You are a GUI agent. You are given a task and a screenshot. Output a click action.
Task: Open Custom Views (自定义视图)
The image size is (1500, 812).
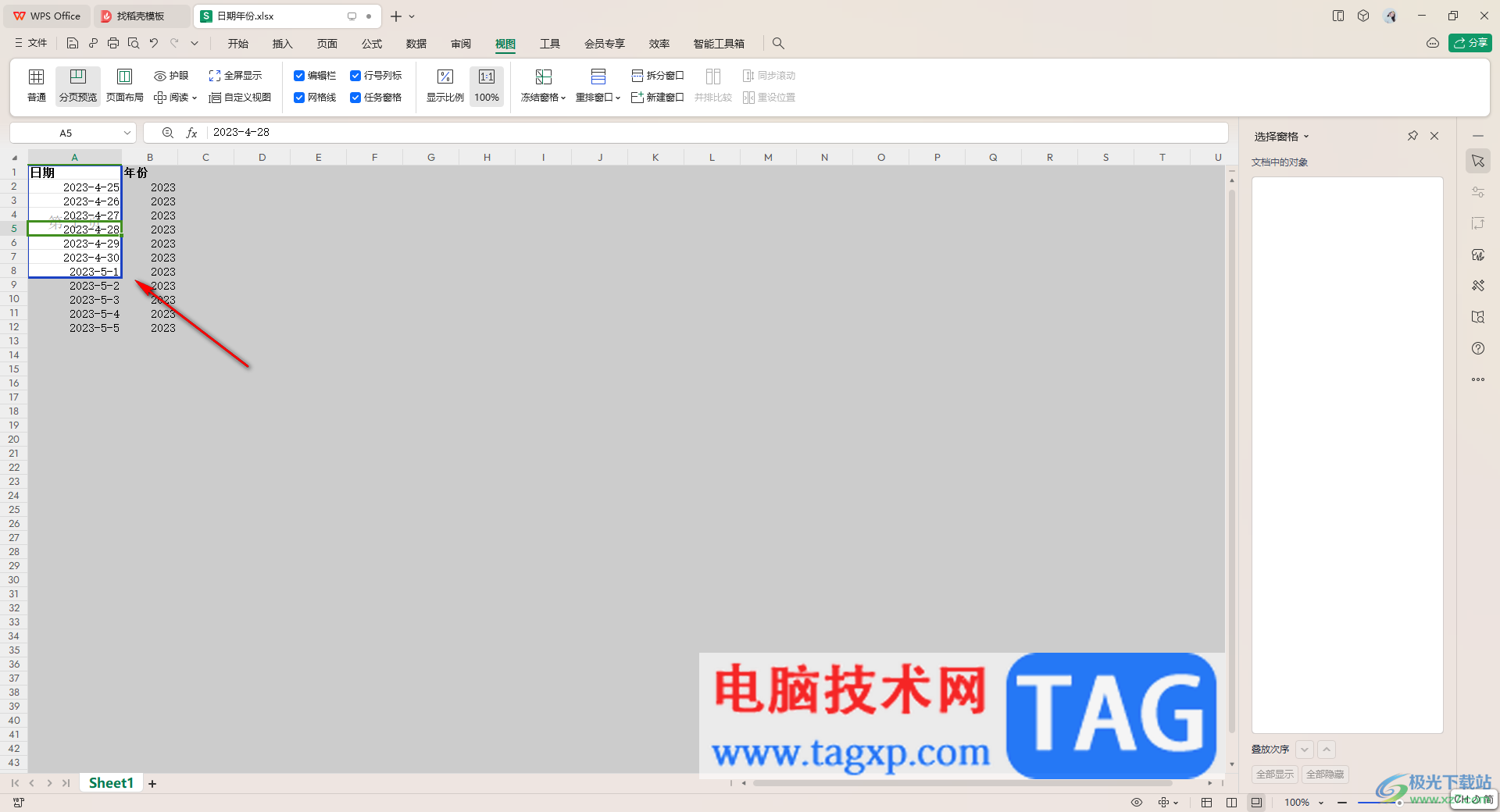[x=240, y=98]
